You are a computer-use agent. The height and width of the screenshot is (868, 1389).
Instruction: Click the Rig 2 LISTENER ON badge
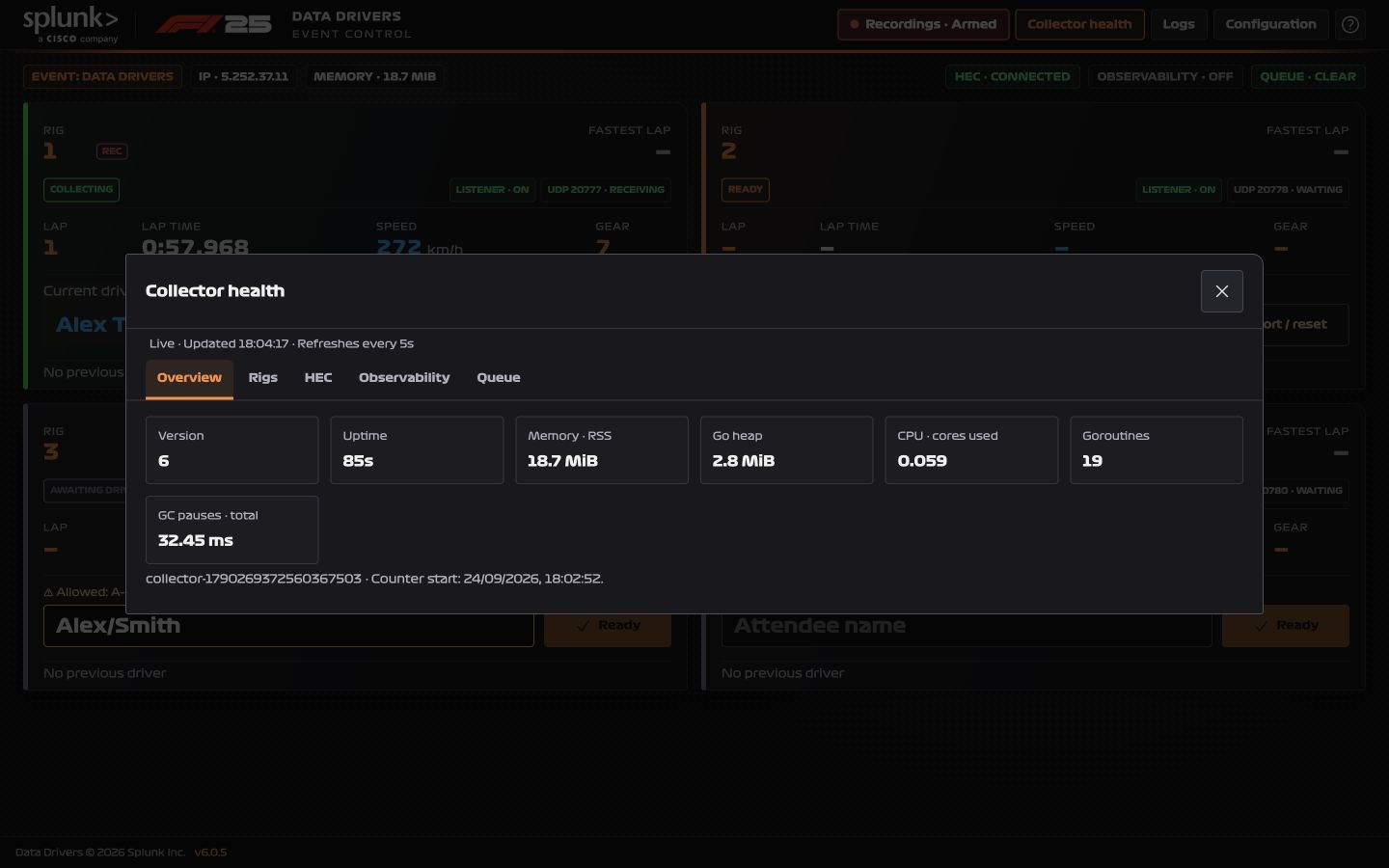coord(1179,190)
